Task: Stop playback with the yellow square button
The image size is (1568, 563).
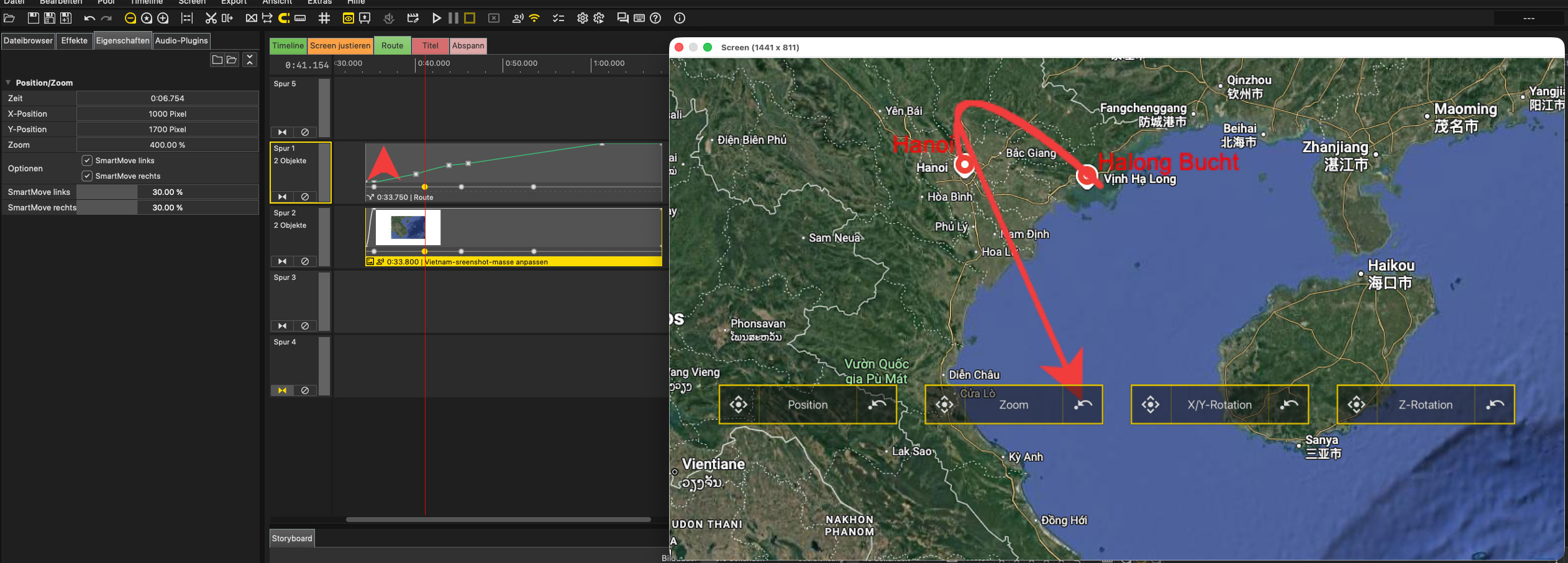Action: click(470, 18)
